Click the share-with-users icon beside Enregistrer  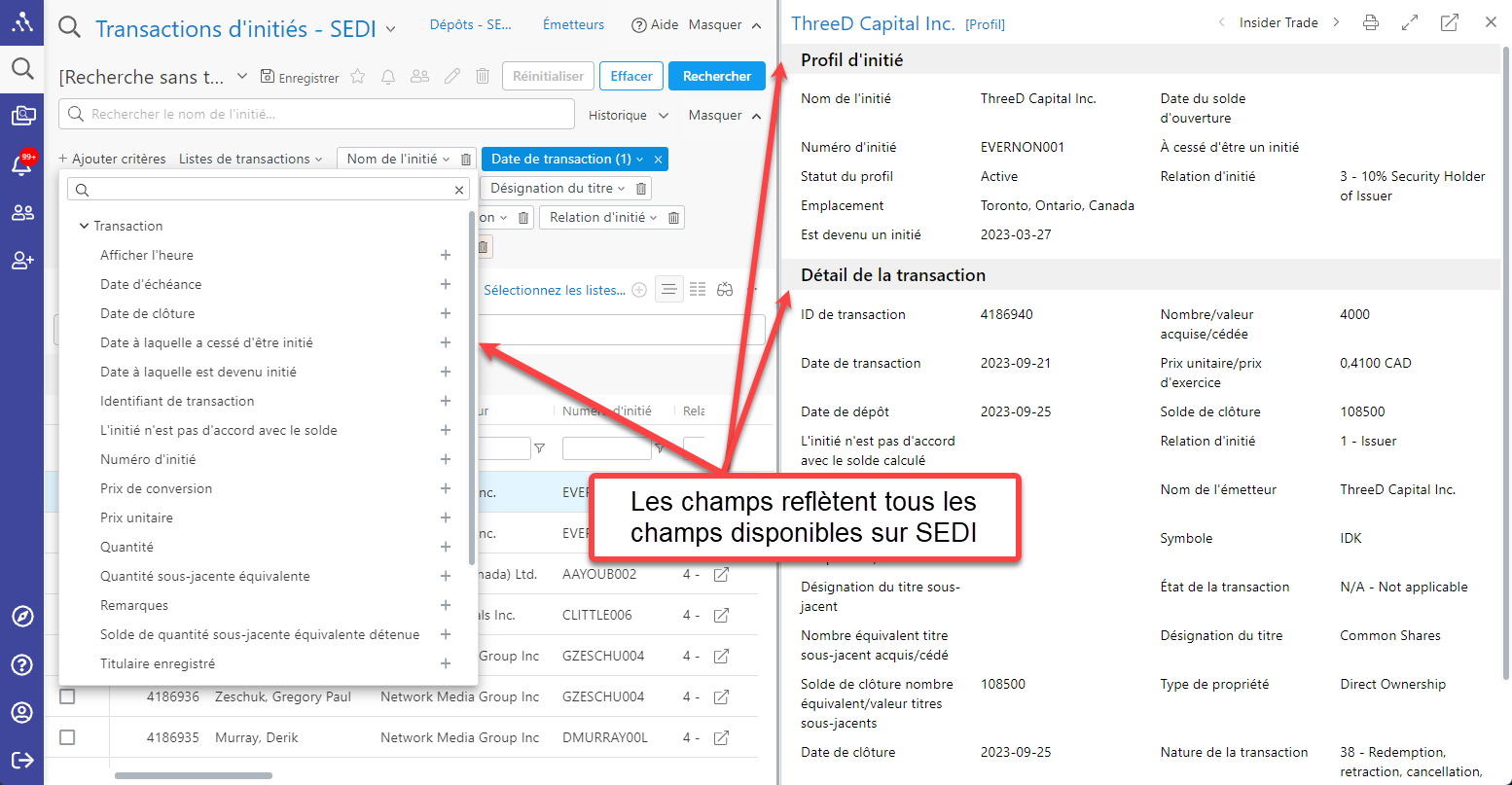[419, 76]
